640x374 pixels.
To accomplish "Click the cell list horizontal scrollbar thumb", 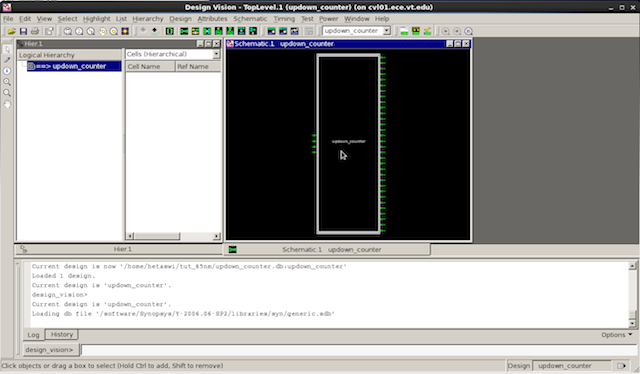I will click(157, 236).
